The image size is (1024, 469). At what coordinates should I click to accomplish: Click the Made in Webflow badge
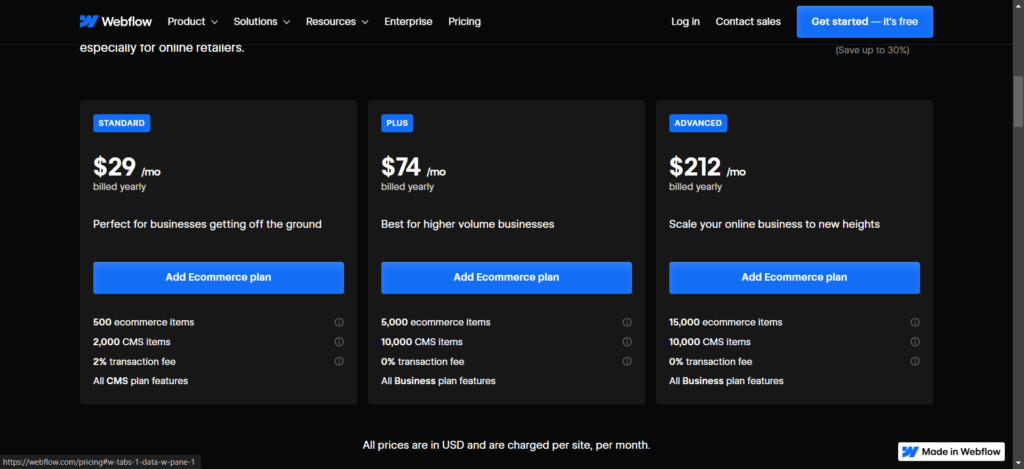pyautogui.click(x=952, y=451)
